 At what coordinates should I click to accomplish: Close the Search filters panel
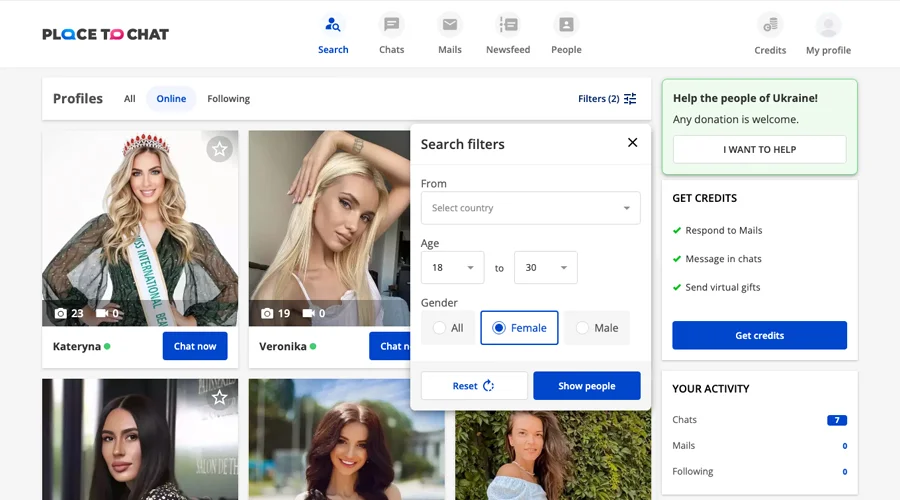633,142
